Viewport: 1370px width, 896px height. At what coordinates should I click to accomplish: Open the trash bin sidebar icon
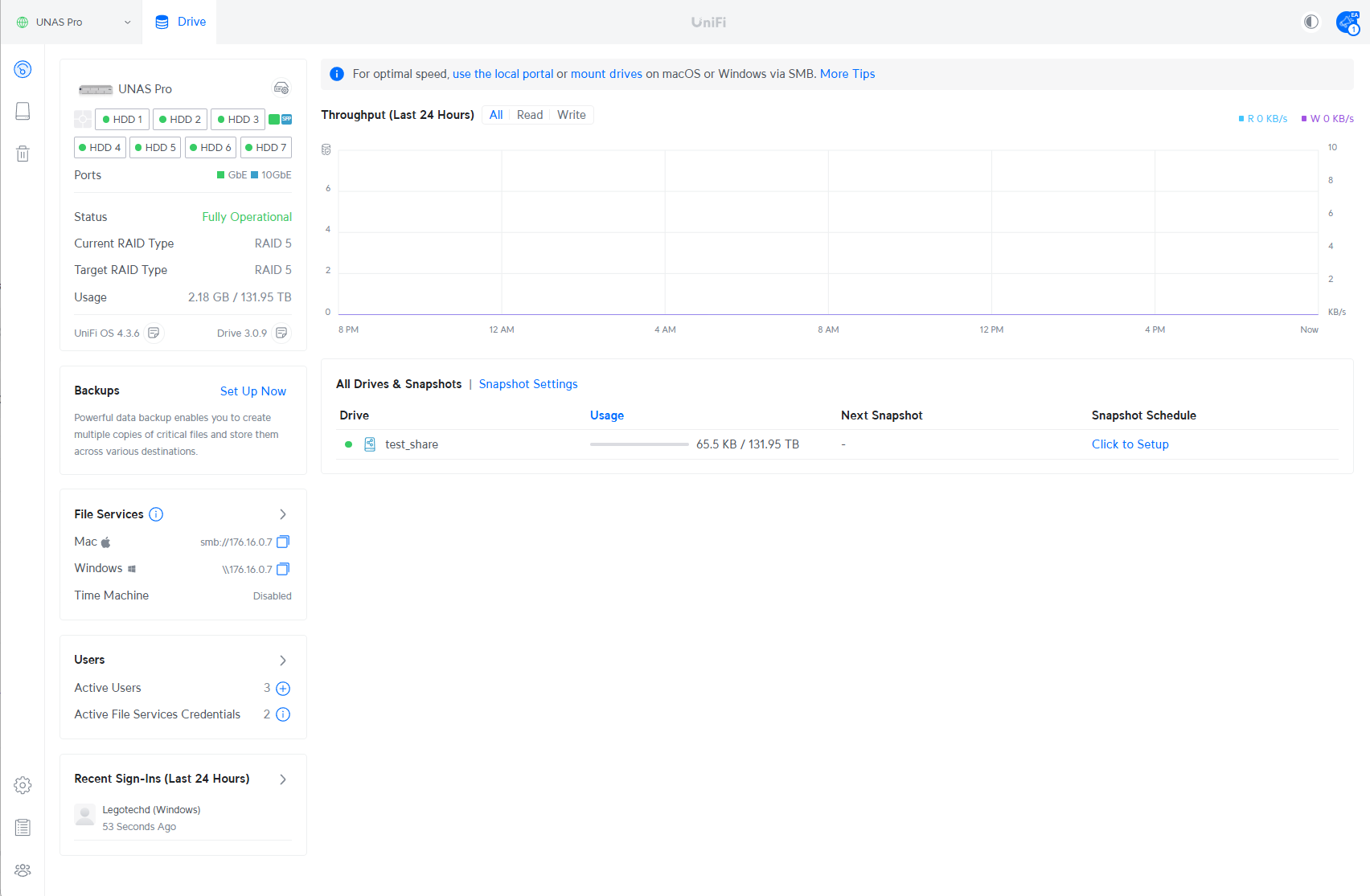[x=23, y=153]
